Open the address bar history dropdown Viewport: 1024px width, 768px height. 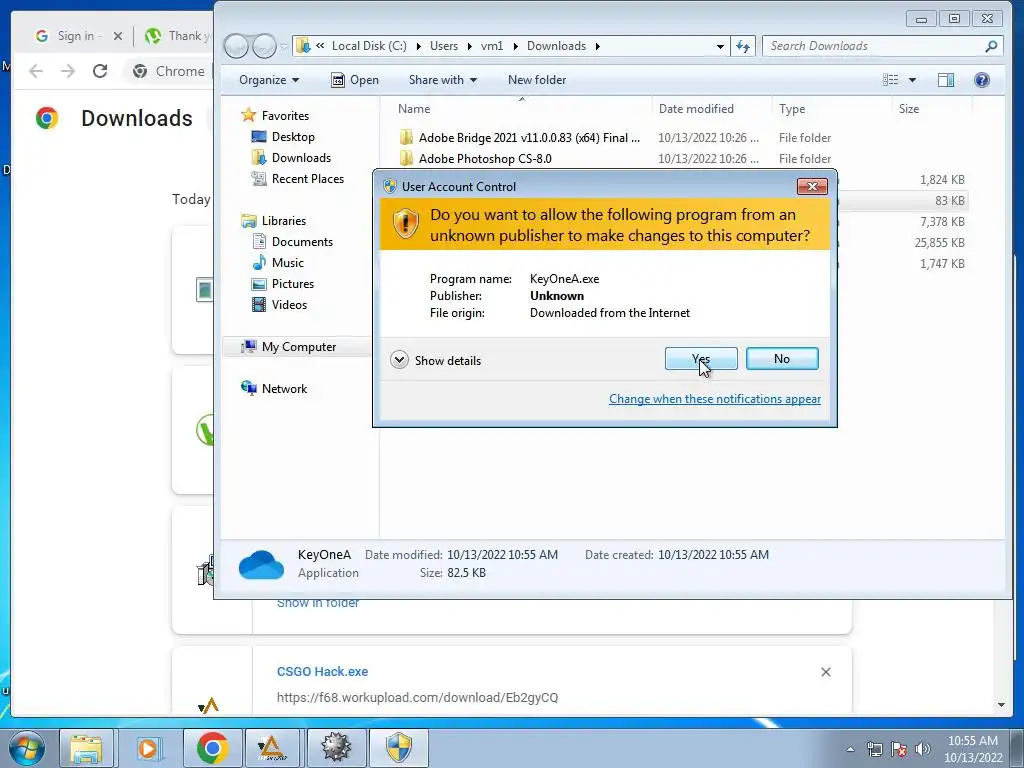(720, 46)
